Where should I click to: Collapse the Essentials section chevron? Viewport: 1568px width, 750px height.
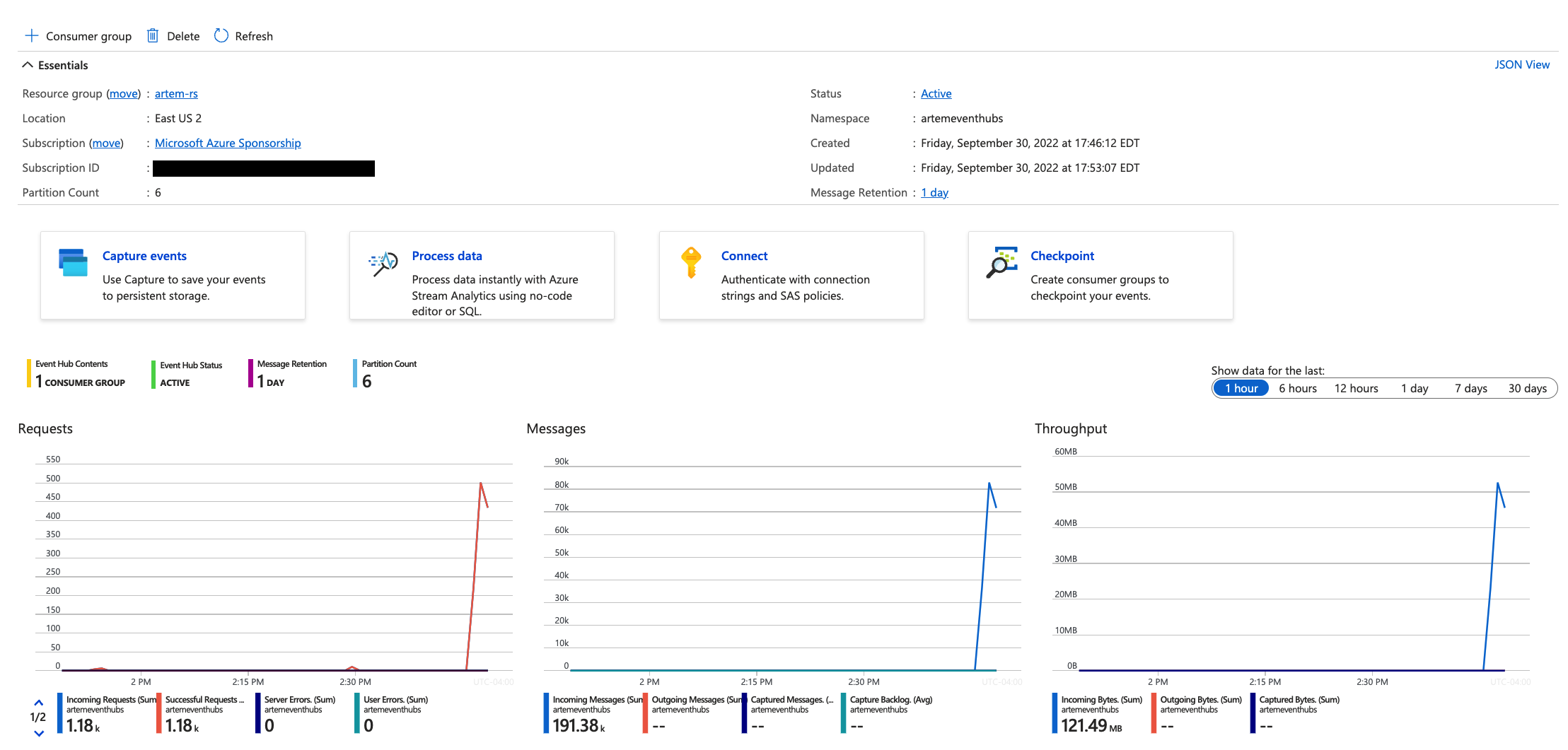tap(28, 65)
